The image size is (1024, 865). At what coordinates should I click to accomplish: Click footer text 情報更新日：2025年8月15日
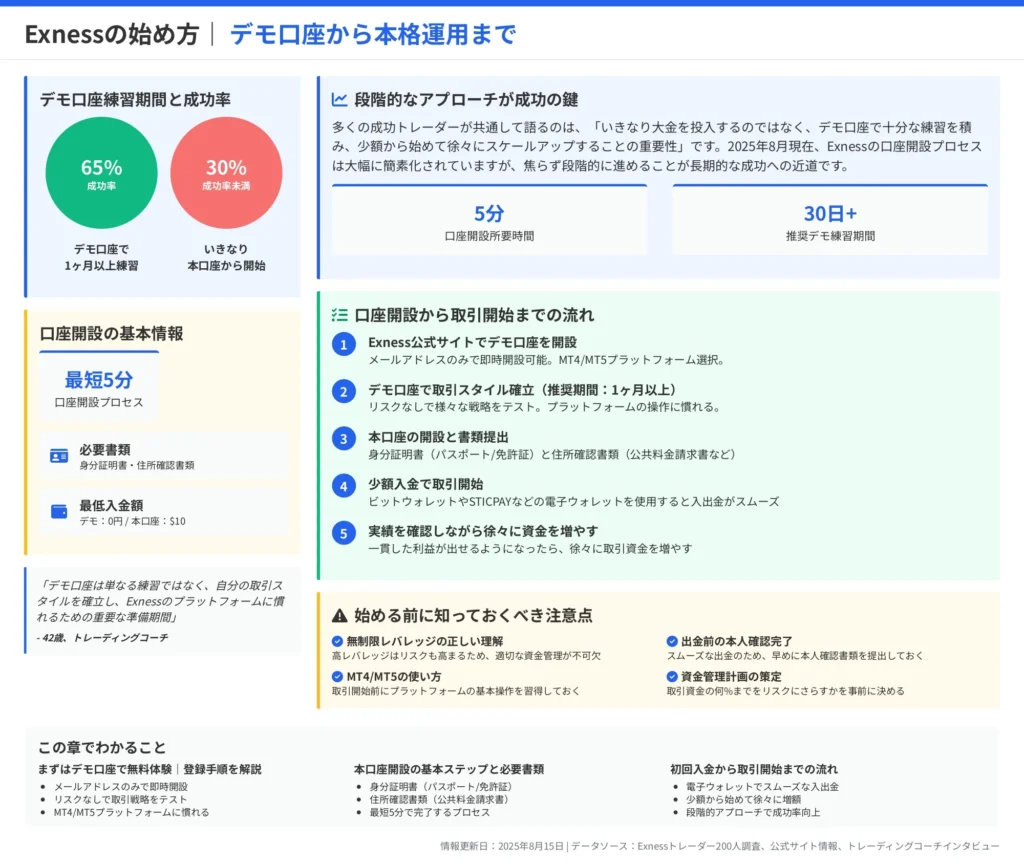[502, 846]
